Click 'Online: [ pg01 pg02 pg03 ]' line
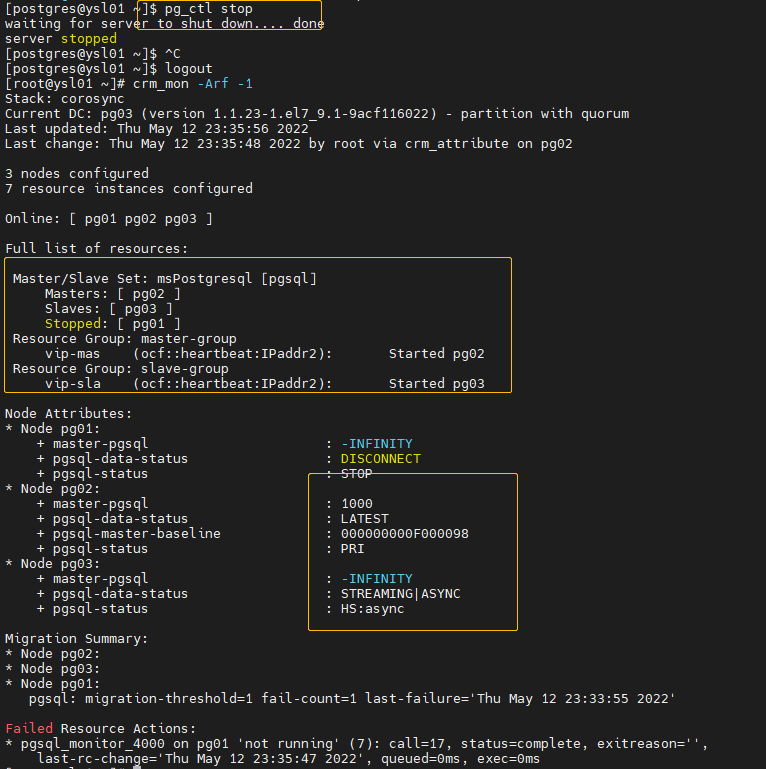Screen dimensions: 766x769 tap(109, 219)
